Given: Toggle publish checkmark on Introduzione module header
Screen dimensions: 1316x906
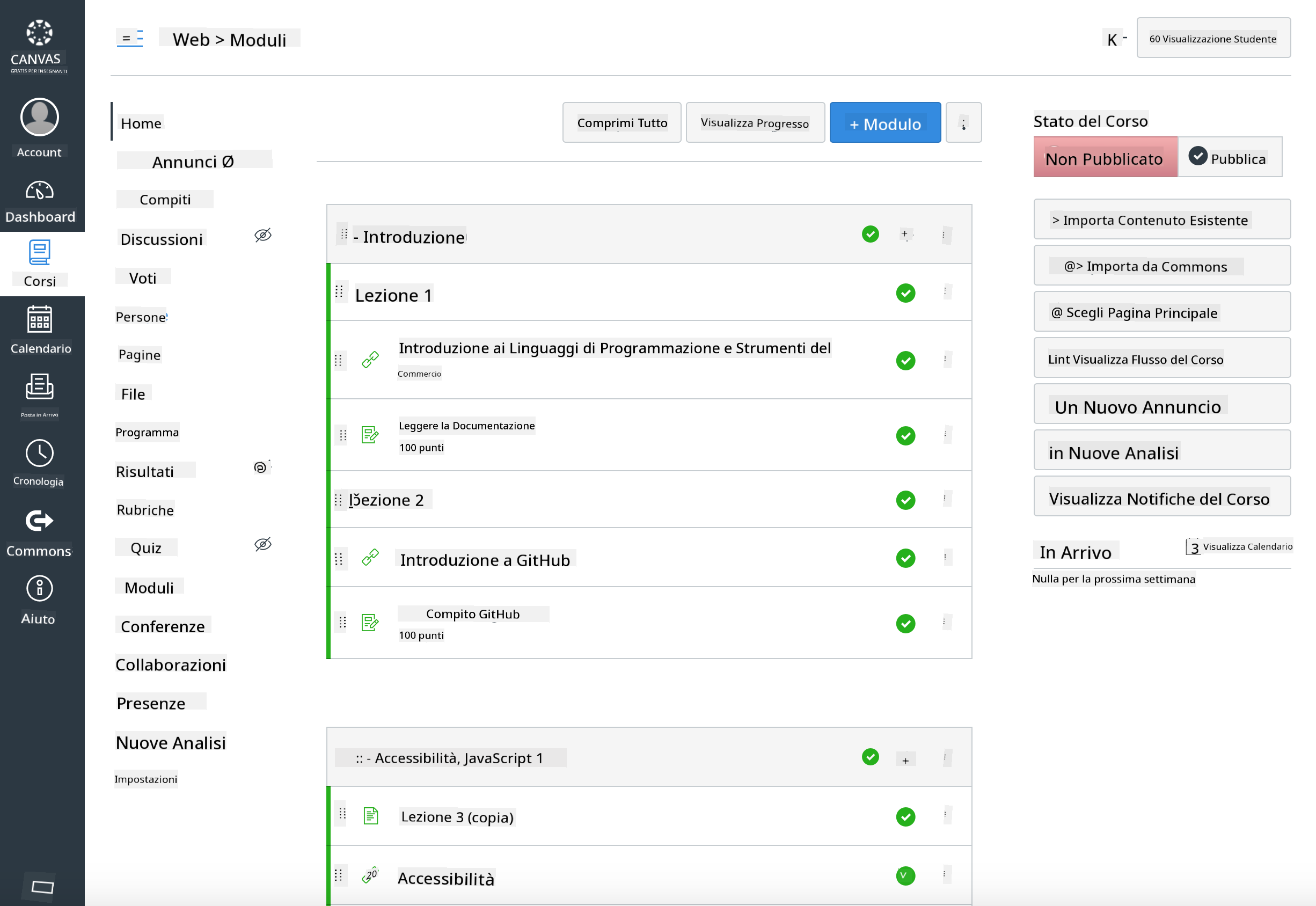Looking at the screenshot, I should coord(870,234).
